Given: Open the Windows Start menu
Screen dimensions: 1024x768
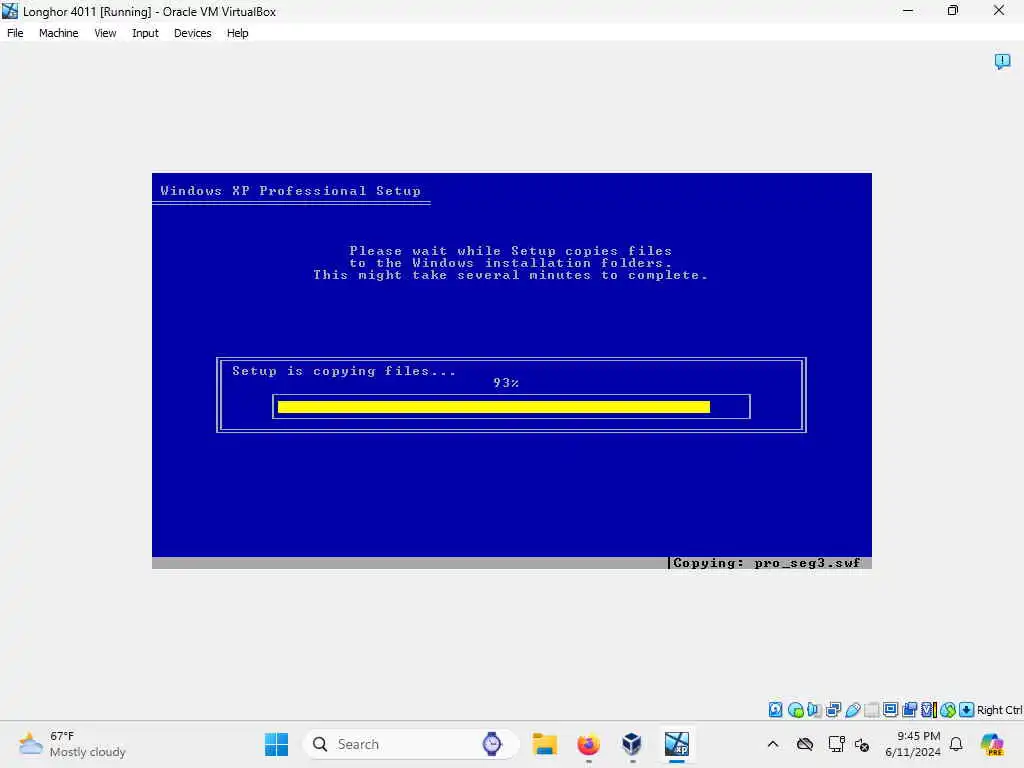Looking at the screenshot, I should click(276, 744).
